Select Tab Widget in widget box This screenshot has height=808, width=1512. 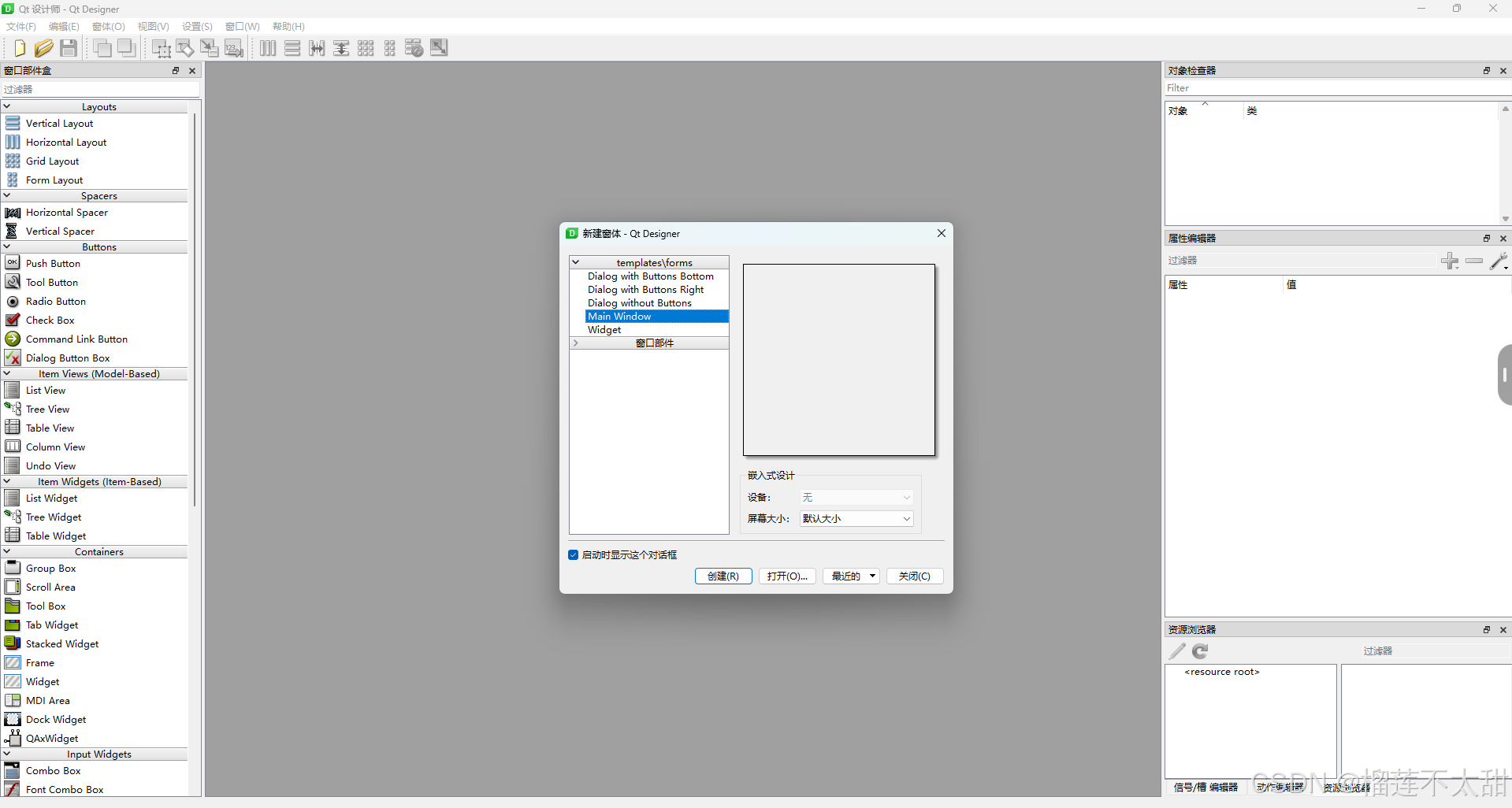[x=52, y=625]
